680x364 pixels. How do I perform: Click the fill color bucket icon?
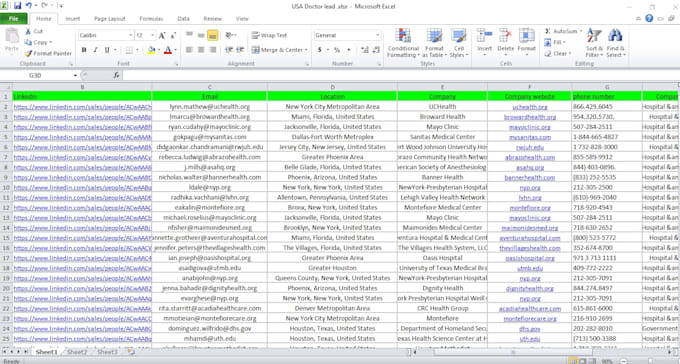click(151, 50)
